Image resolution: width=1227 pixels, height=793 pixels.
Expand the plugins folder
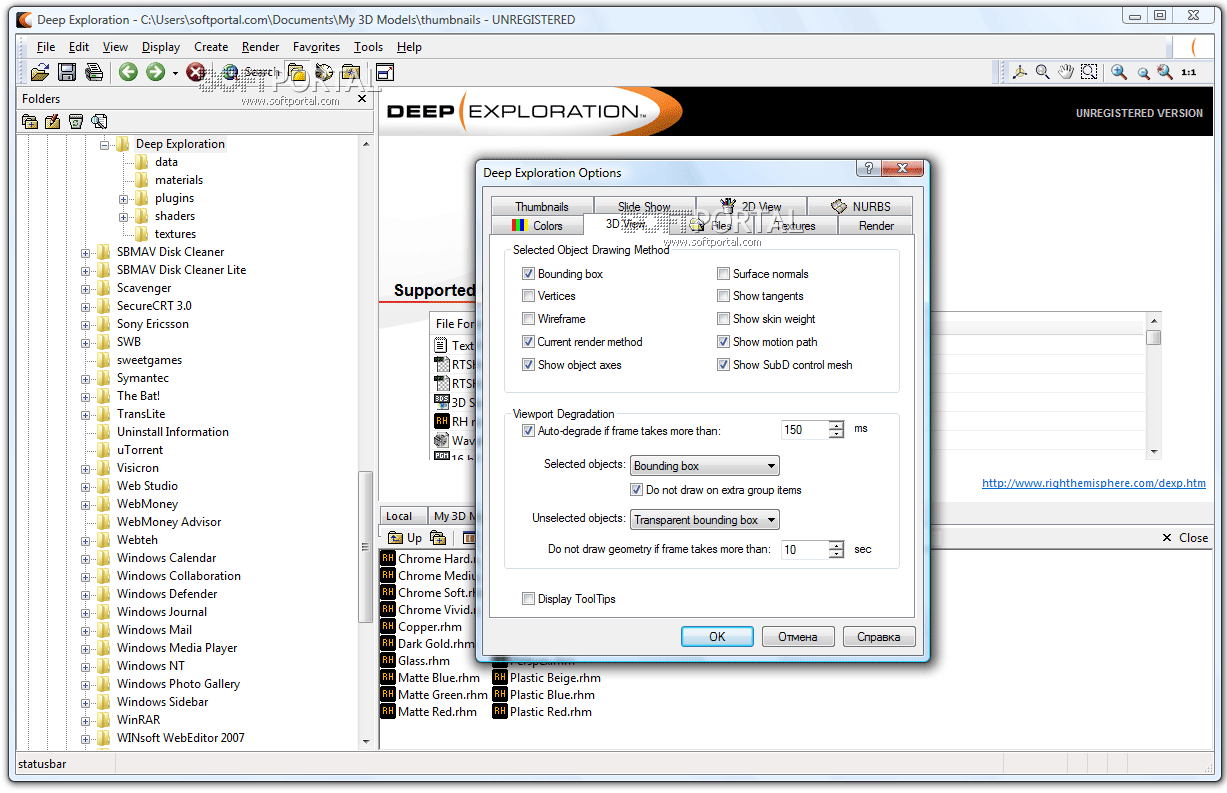(x=124, y=198)
